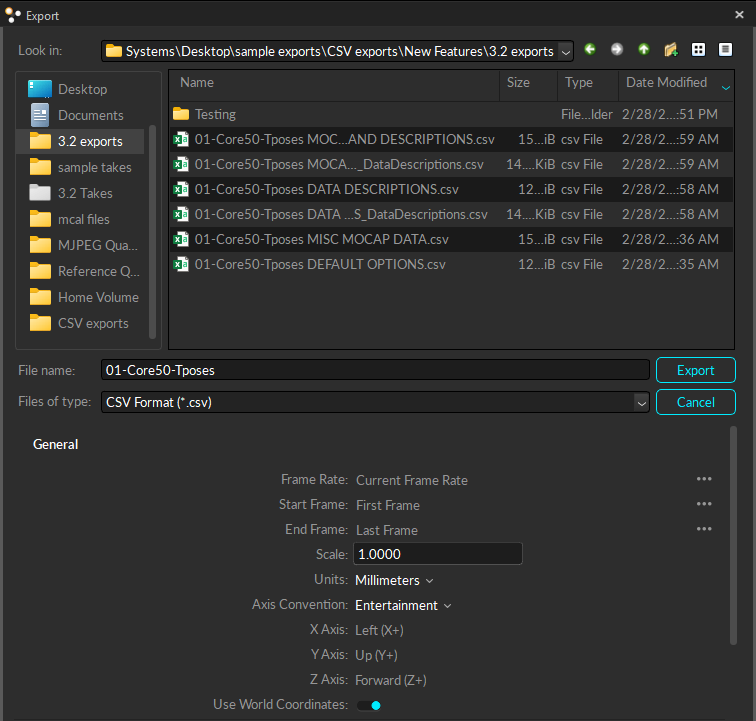
Task: Open Start Frame options ellipsis
Action: click(704, 504)
